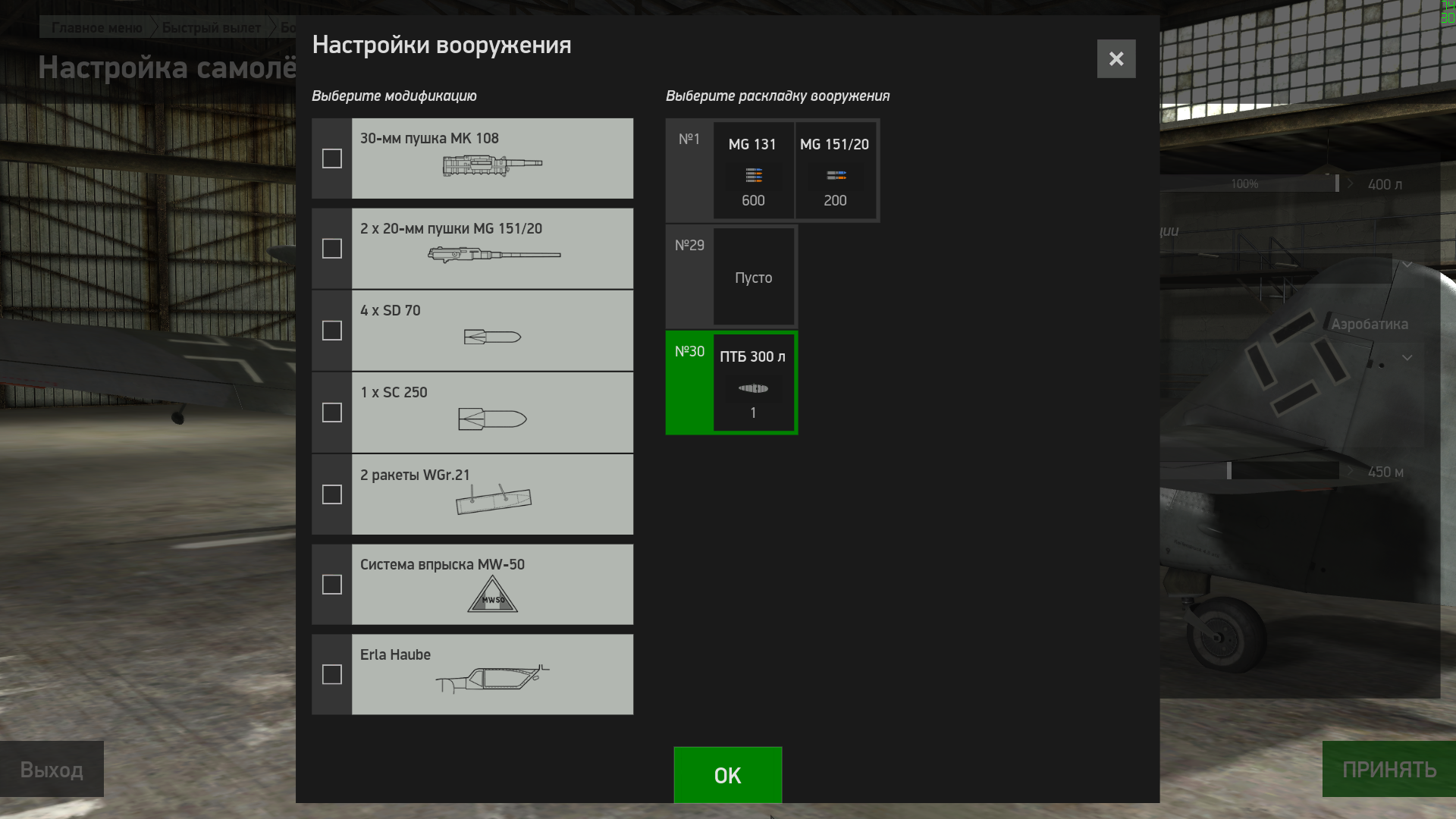Enable the 30-мм пушка MK 108 checkbox
The width and height of the screenshot is (1456, 819).
tap(332, 158)
